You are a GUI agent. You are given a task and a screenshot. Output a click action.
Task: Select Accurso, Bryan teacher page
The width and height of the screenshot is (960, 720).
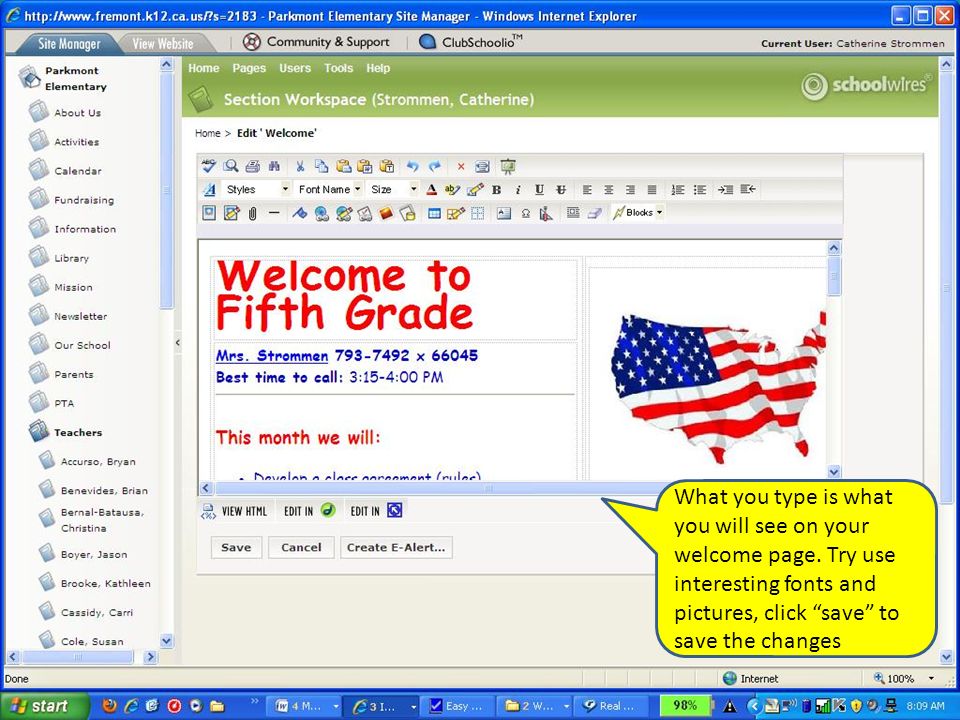(98, 462)
